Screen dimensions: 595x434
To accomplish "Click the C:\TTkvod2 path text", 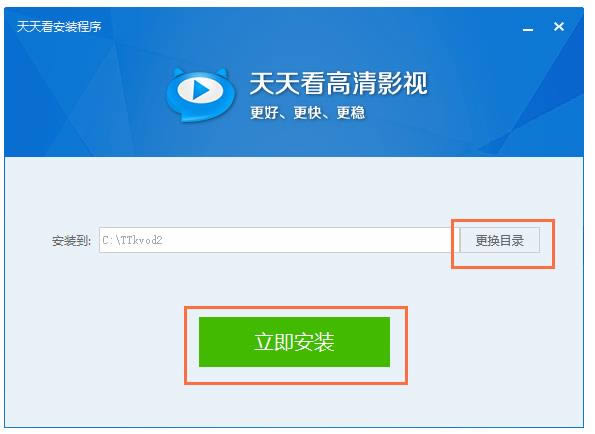I will coord(132,240).
